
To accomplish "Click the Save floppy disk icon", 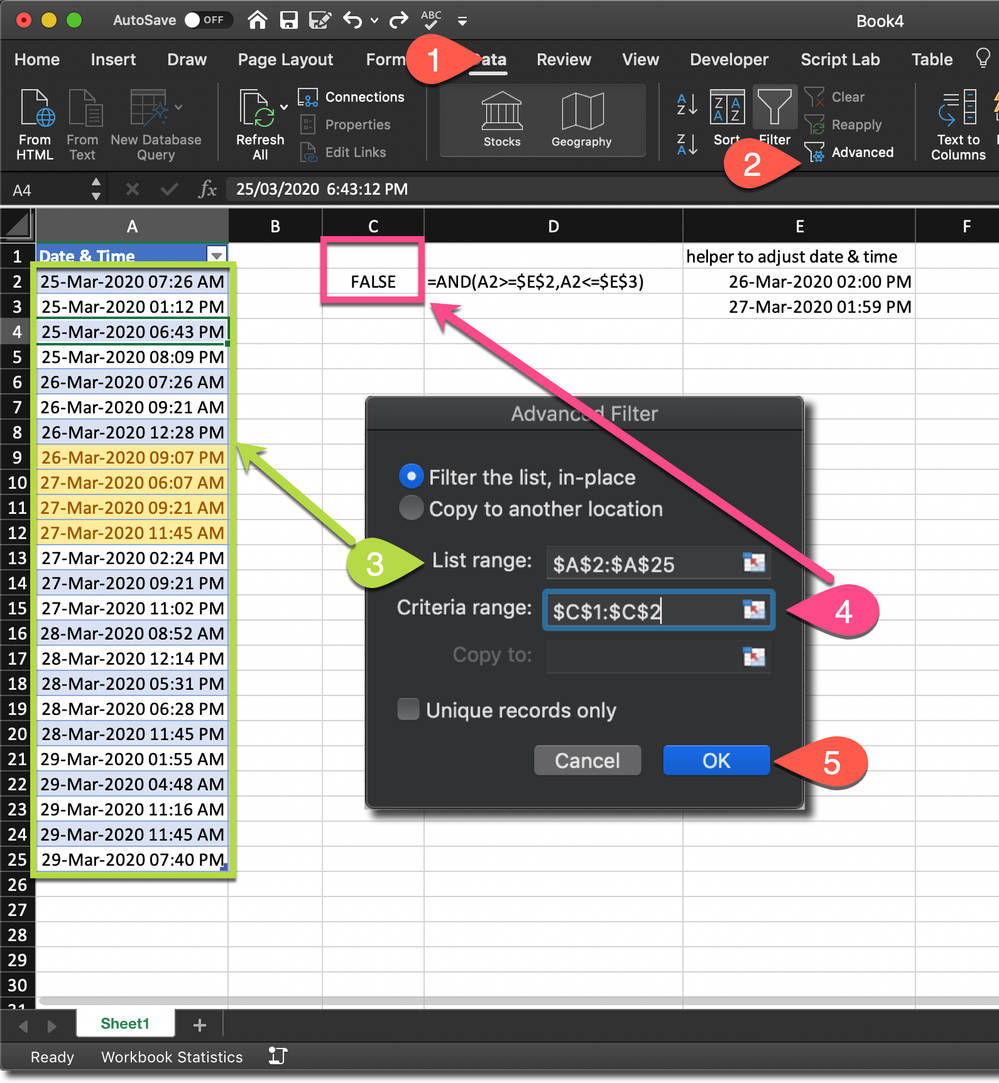I will click(x=289, y=20).
